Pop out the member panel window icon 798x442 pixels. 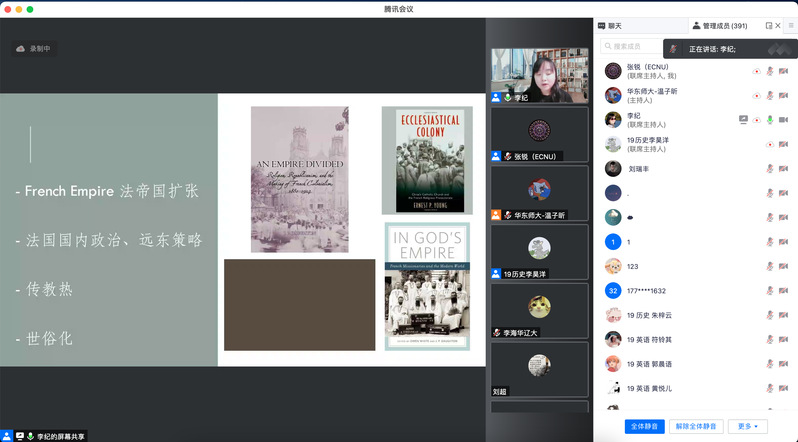(x=769, y=25)
